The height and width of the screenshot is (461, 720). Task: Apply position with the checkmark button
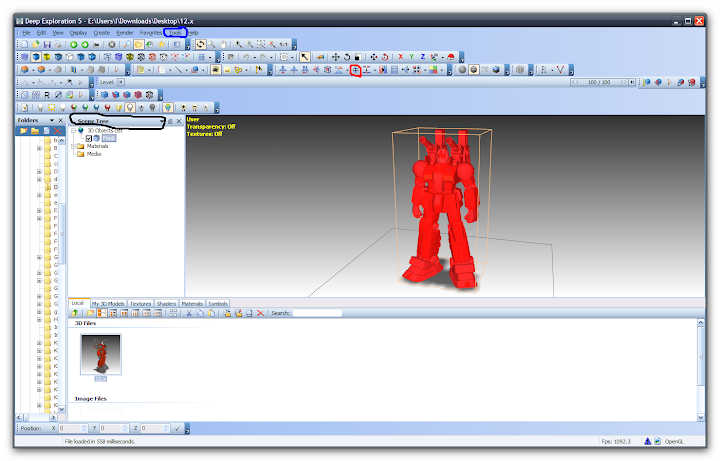(177, 428)
